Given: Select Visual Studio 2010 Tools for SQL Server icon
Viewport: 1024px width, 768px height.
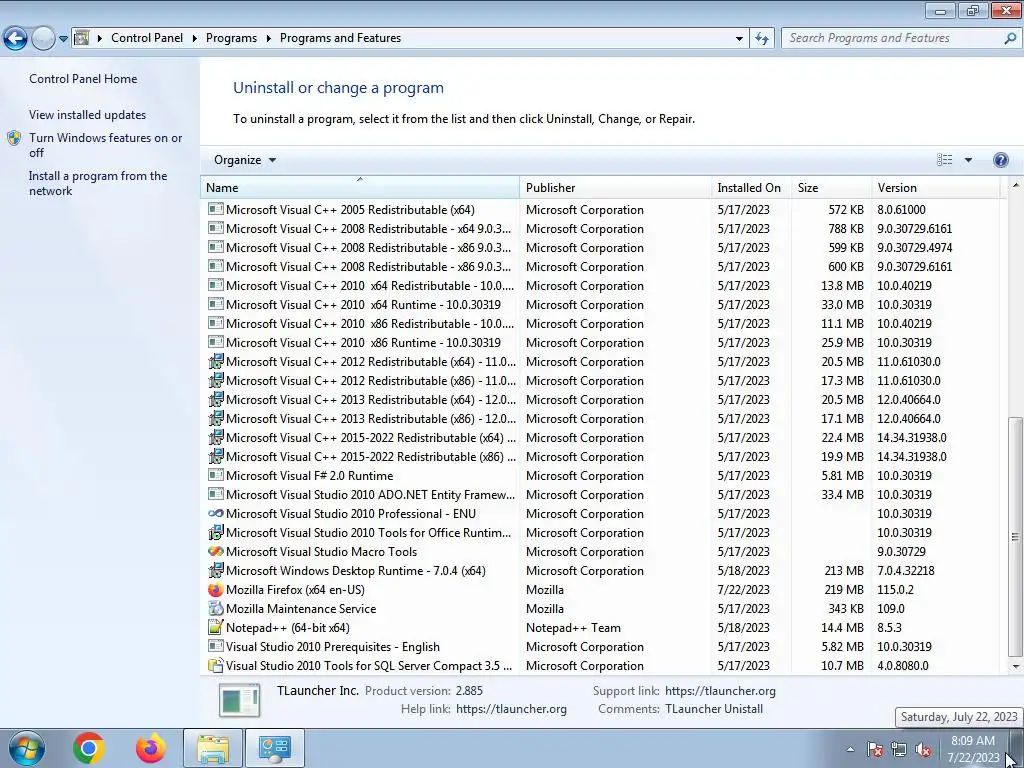Looking at the screenshot, I should 215,665.
